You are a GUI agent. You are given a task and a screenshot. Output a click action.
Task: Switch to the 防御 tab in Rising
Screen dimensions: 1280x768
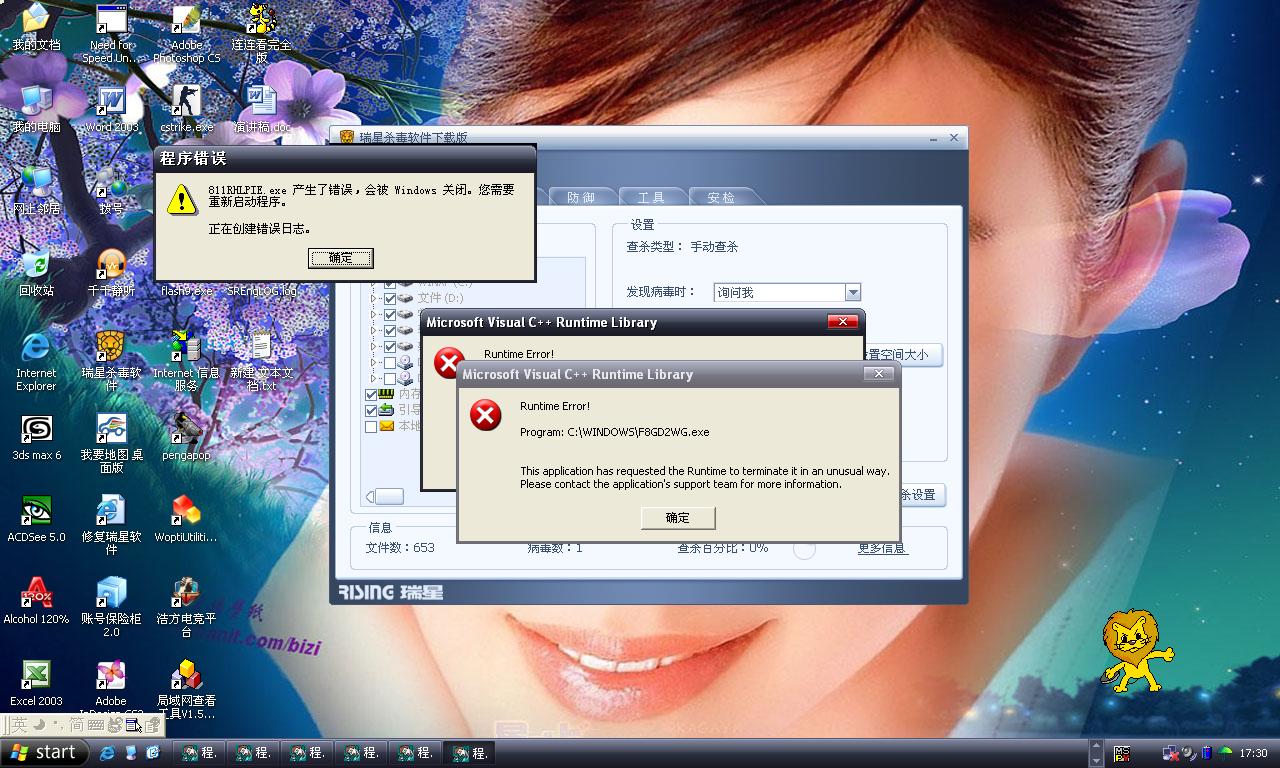(x=581, y=197)
